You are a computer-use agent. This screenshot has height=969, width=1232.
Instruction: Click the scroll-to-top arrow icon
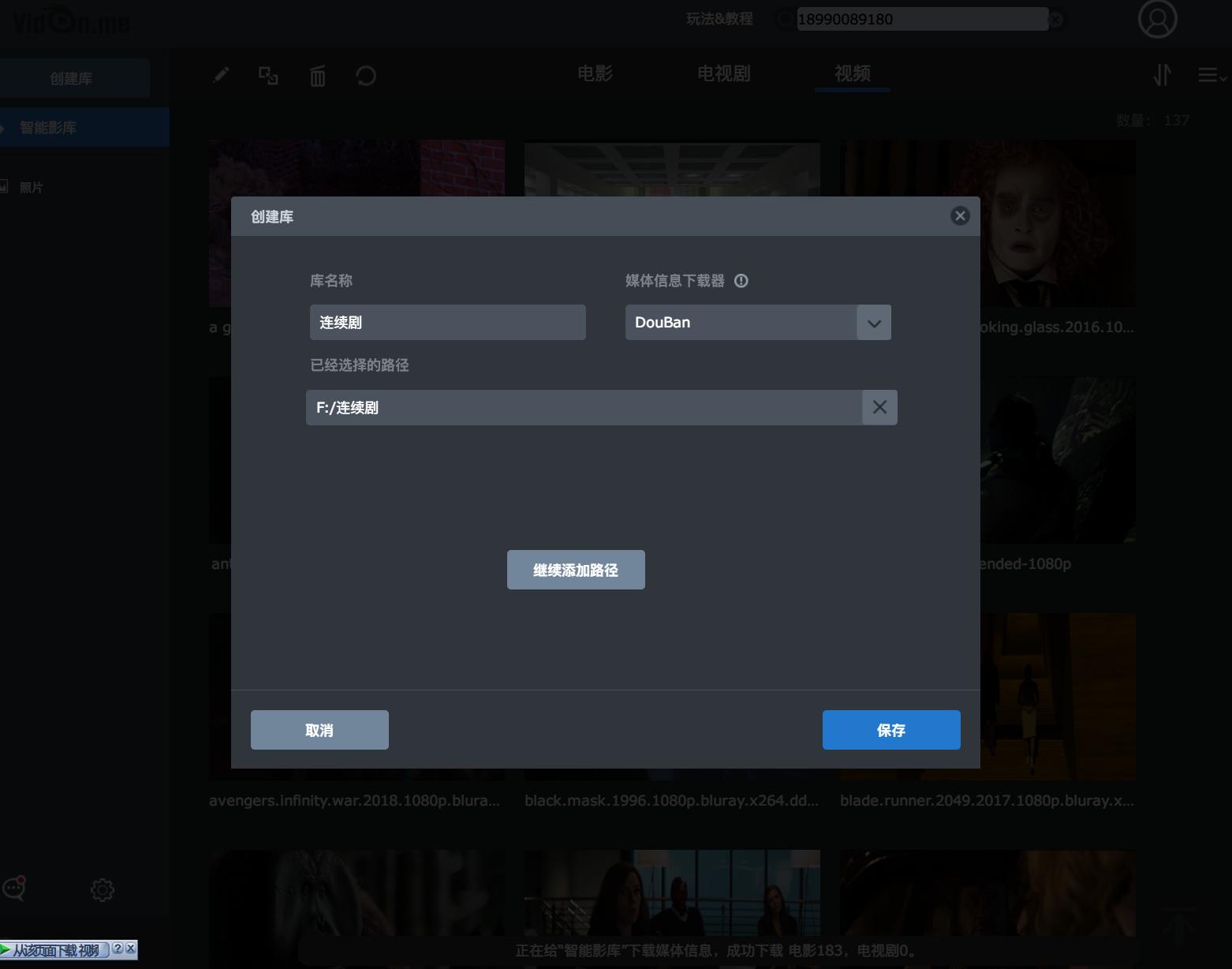1179,925
